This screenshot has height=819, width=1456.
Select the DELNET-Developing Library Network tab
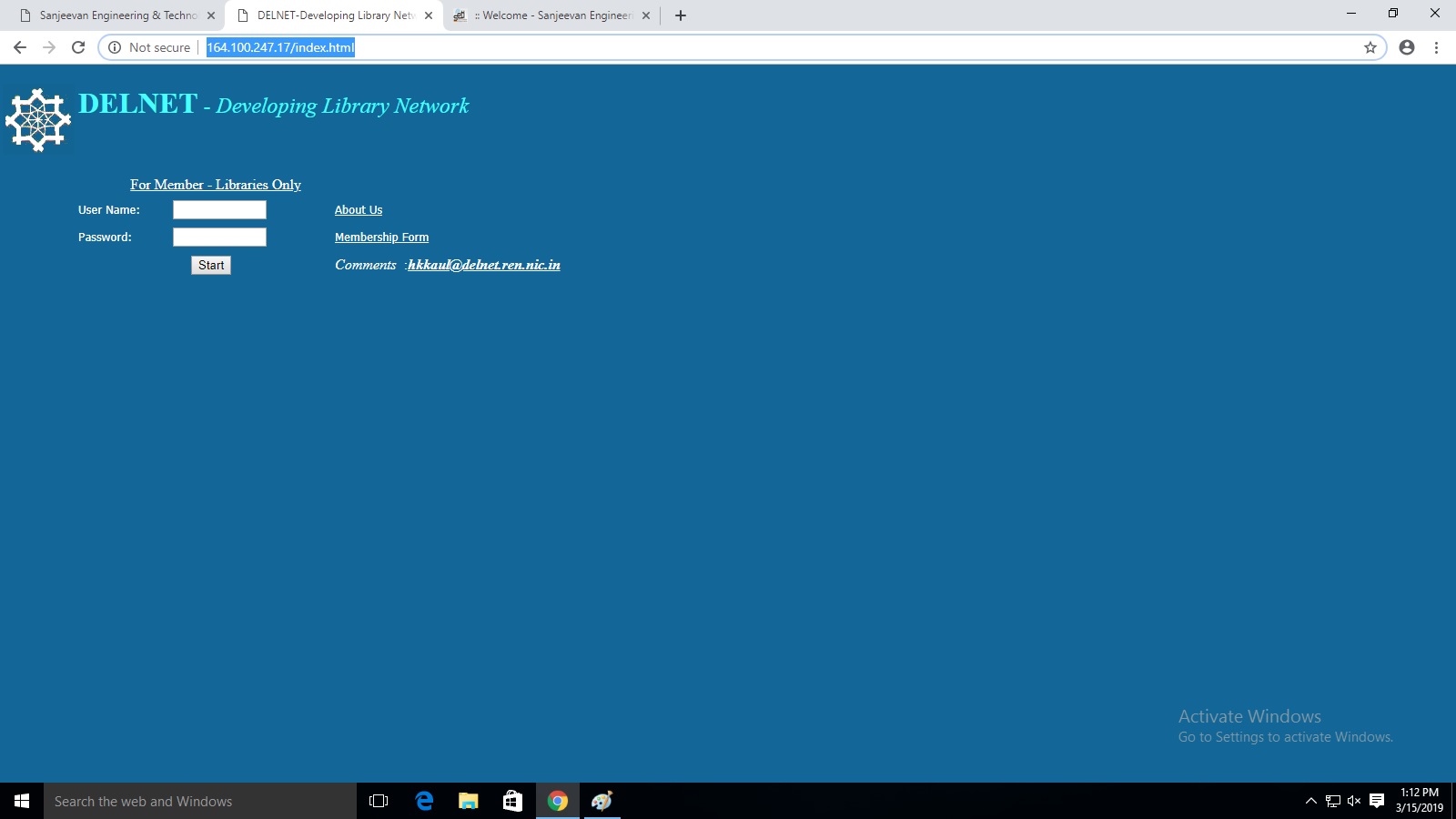(x=334, y=15)
